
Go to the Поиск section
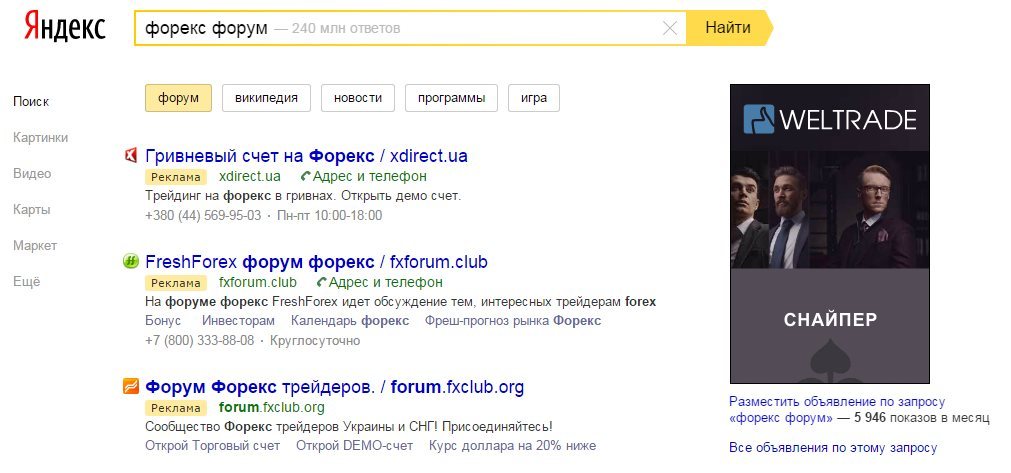click(31, 101)
